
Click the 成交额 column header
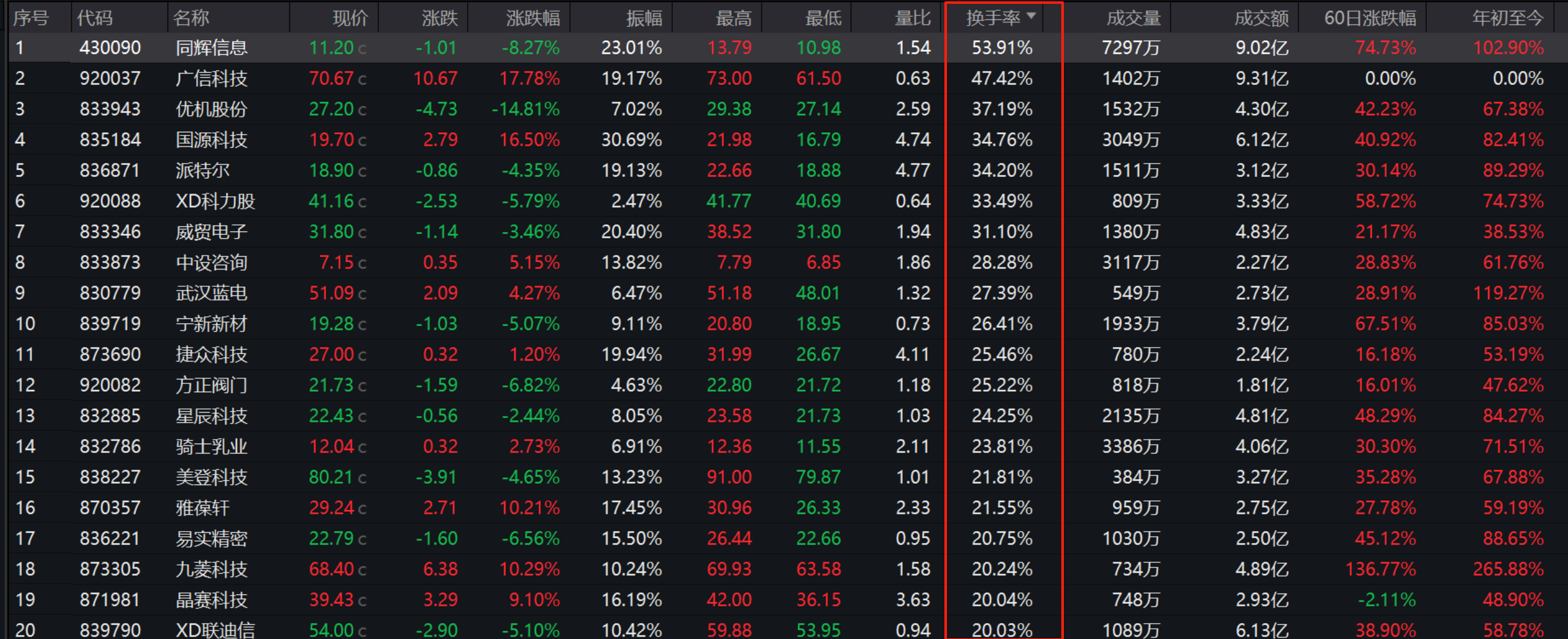[x=1261, y=18]
